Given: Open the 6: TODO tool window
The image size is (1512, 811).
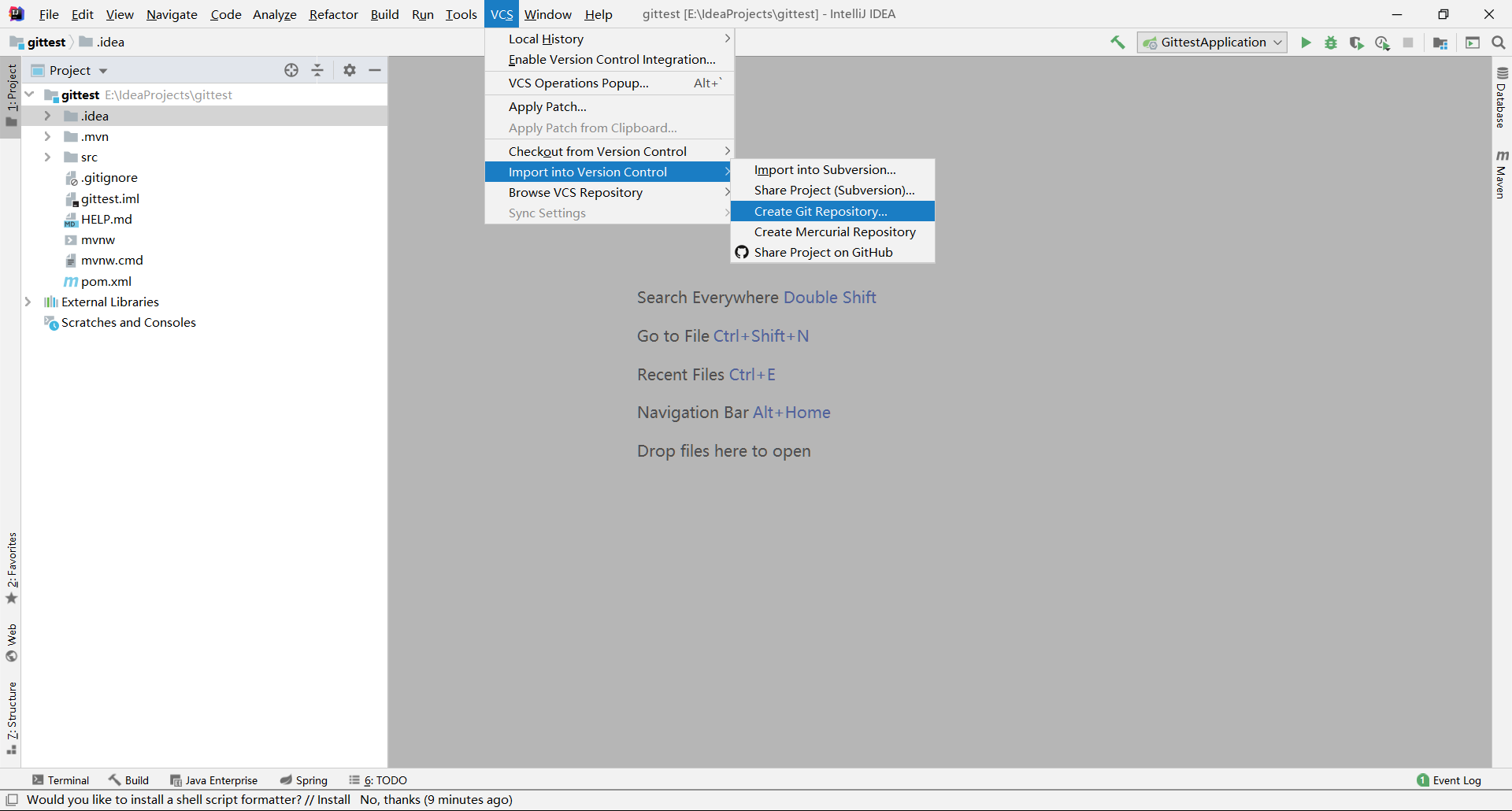Looking at the screenshot, I should point(378,780).
